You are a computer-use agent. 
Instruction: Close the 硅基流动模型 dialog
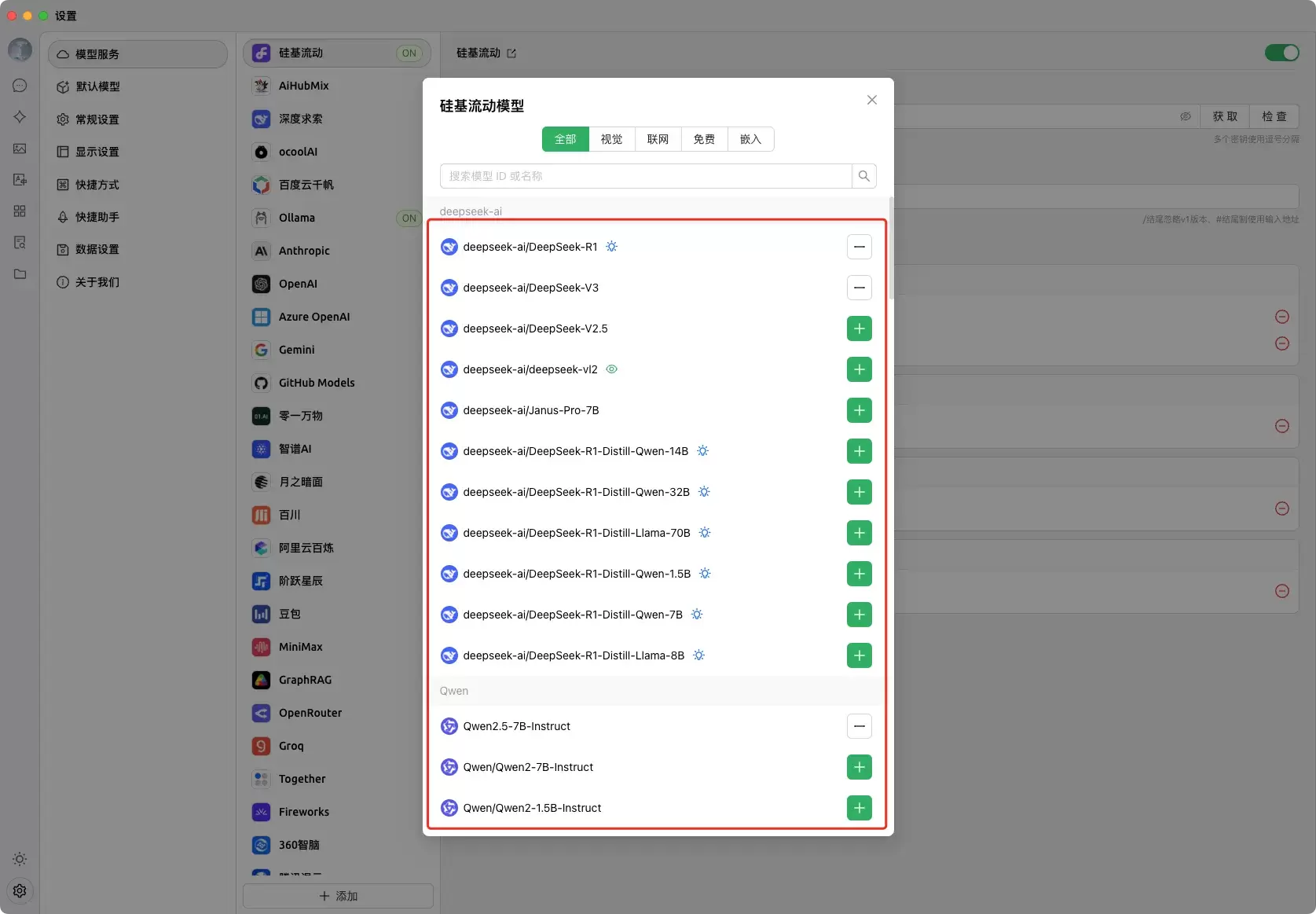(872, 100)
